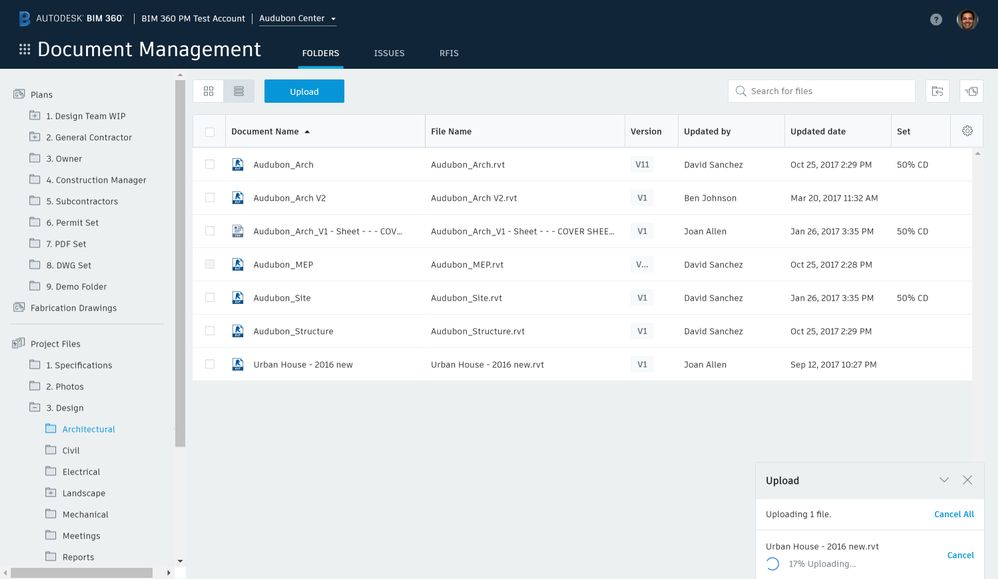
Task: Select the Civil folder
Action: coord(71,450)
